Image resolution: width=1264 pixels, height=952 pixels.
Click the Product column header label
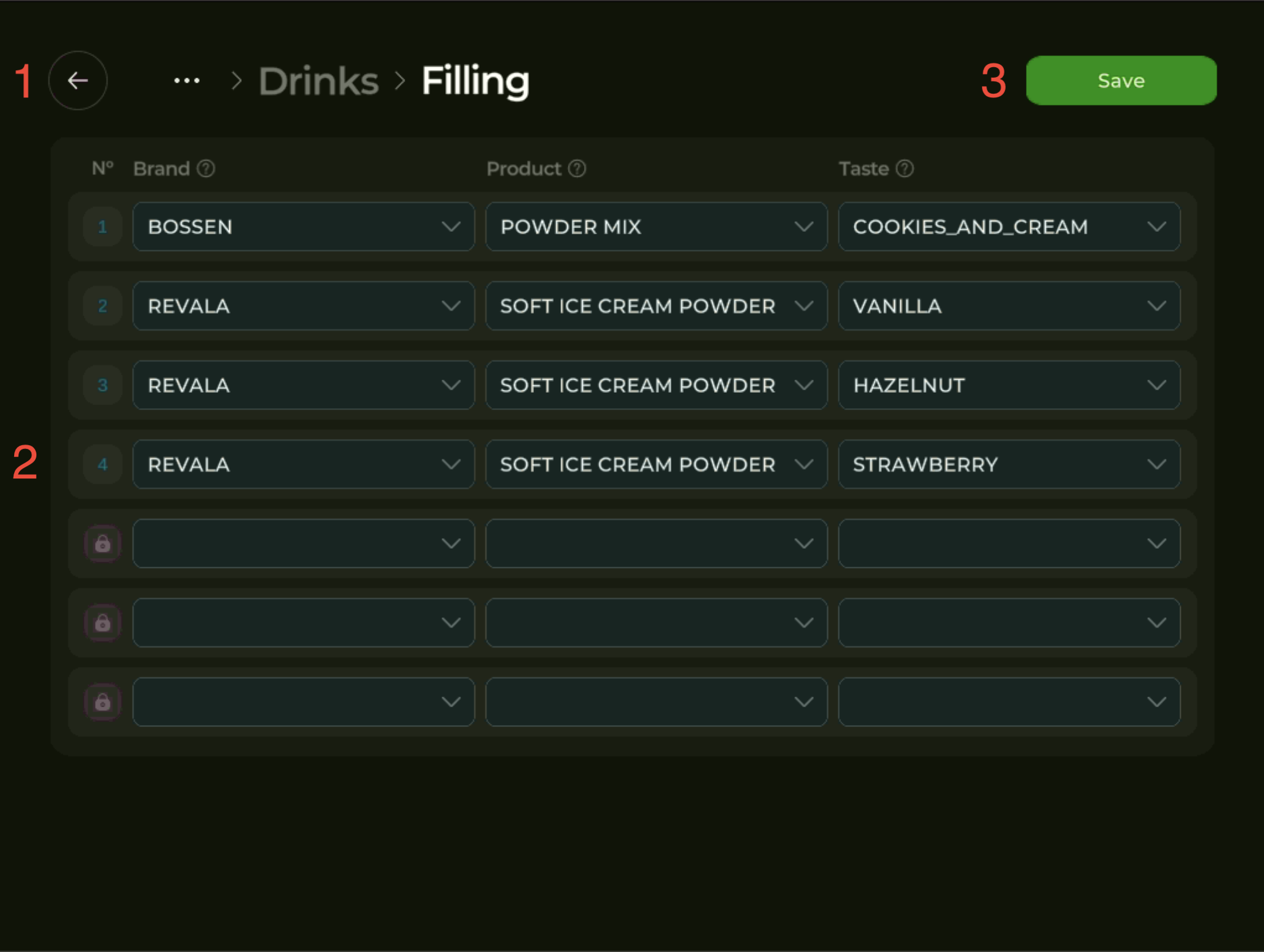(523, 168)
